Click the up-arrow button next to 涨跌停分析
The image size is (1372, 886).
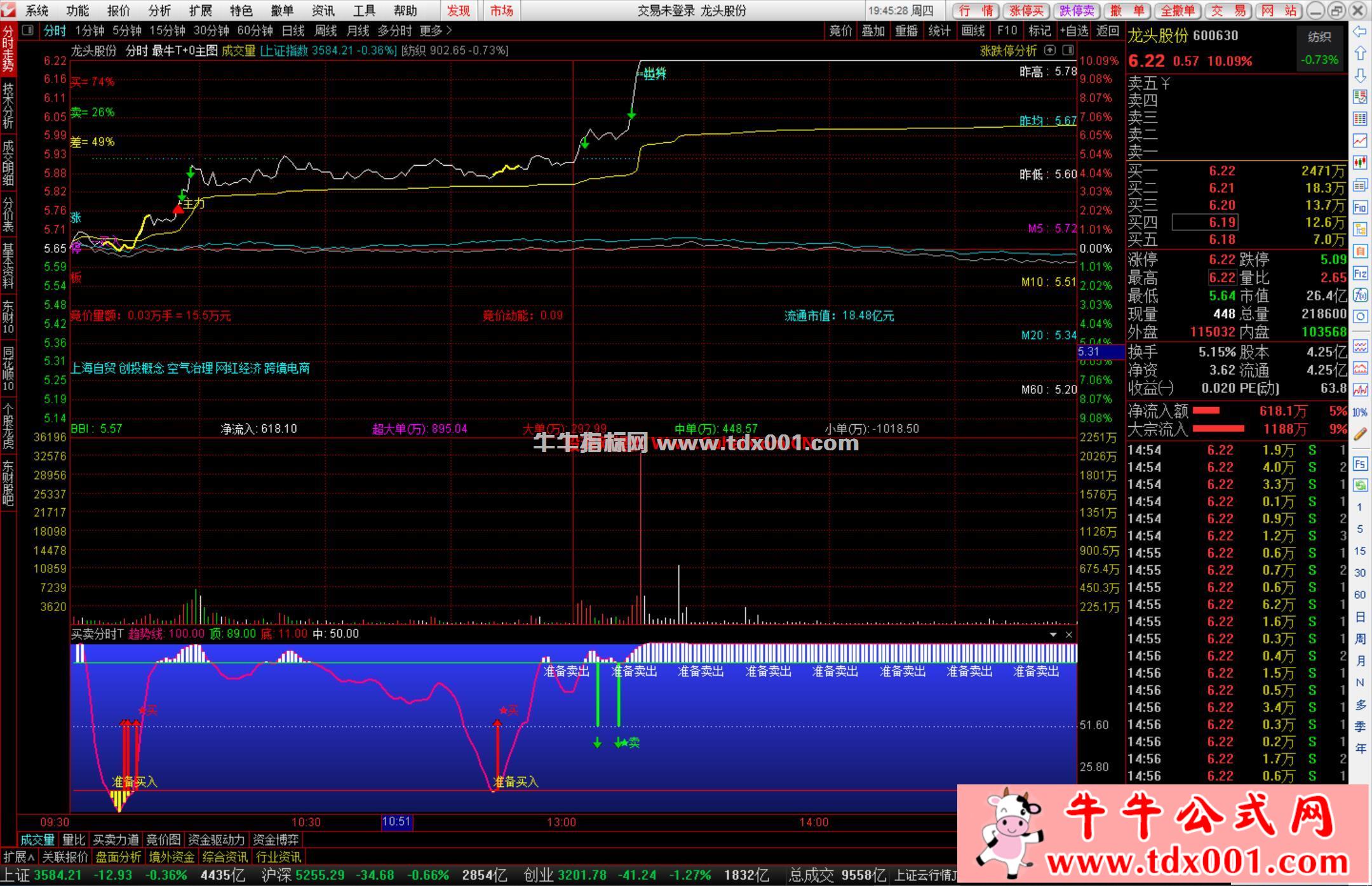(x=1050, y=50)
